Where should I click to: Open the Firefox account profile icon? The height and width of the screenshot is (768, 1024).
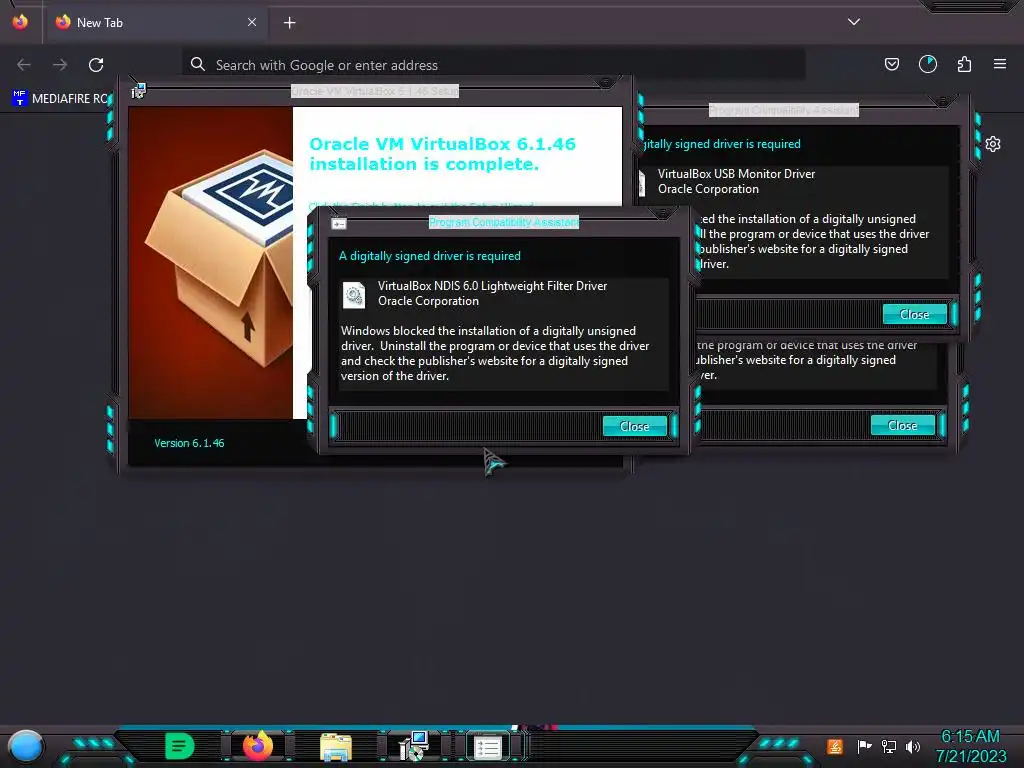pyautogui.click(x=928, y=64)
